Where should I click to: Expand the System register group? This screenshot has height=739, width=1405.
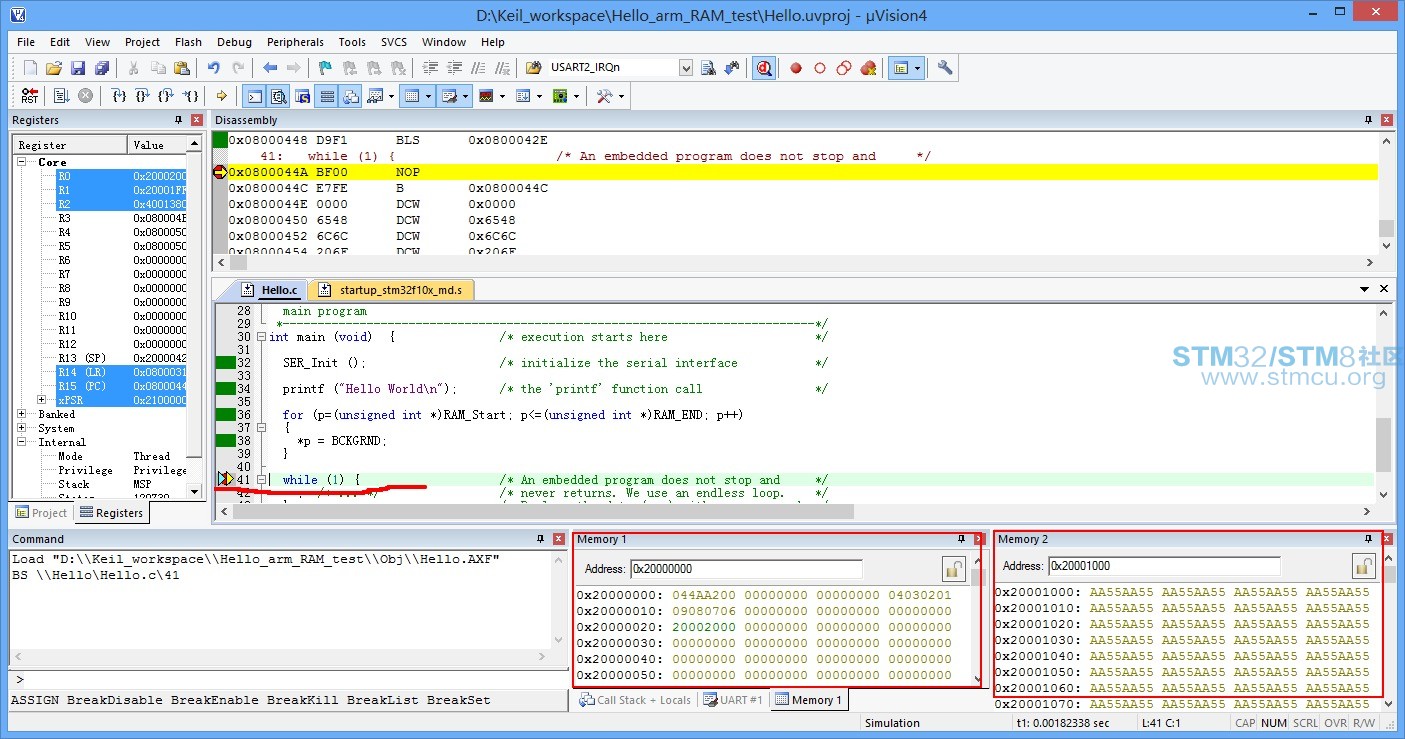coord(22,428)
